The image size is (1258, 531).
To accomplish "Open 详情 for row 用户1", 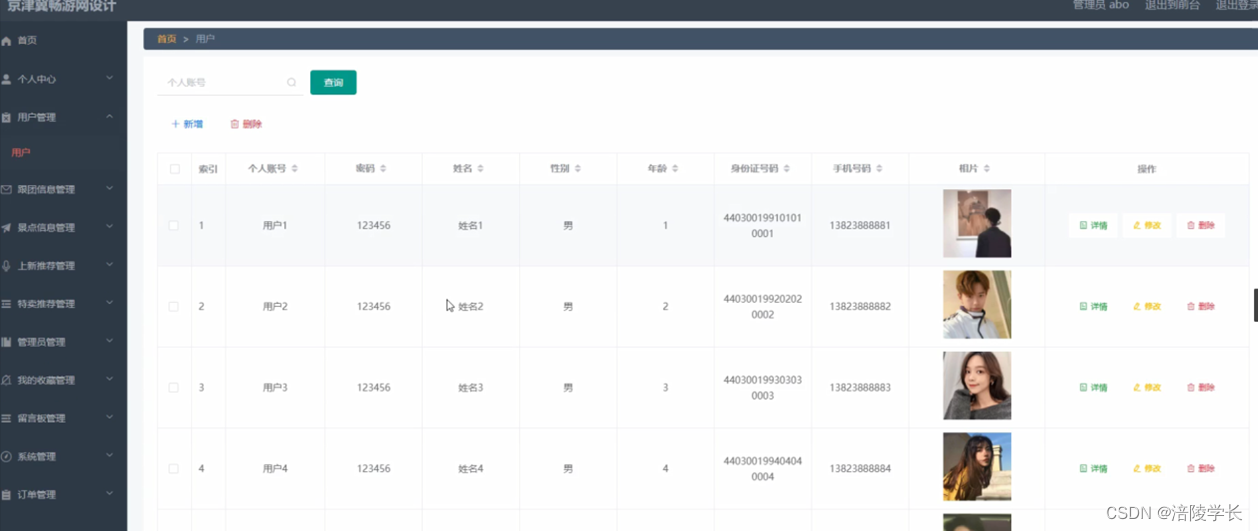I will coord(1093,226).
